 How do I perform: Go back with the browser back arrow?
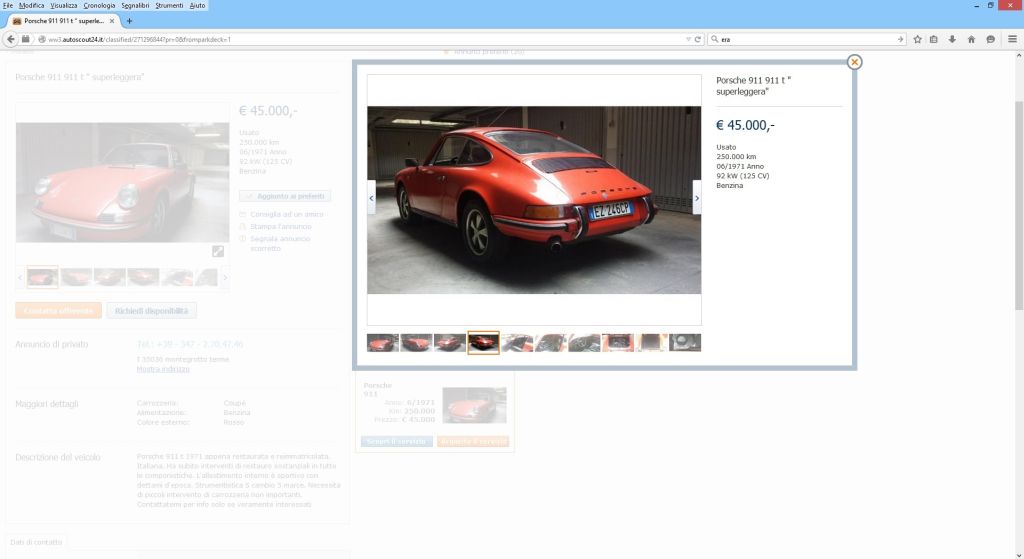[11, 39]
